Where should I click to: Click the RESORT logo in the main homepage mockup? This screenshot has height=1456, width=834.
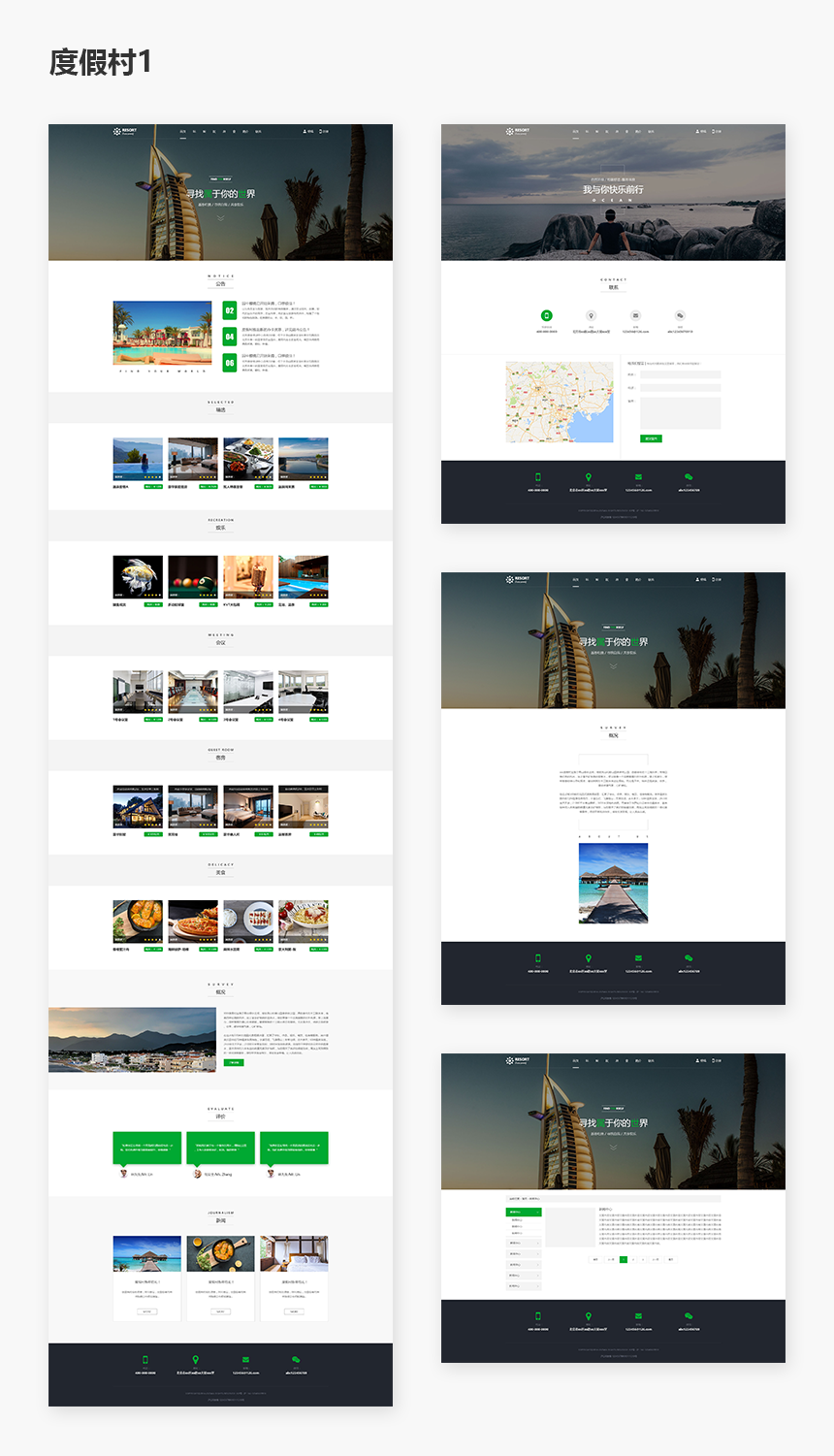[x=124, y=131]
